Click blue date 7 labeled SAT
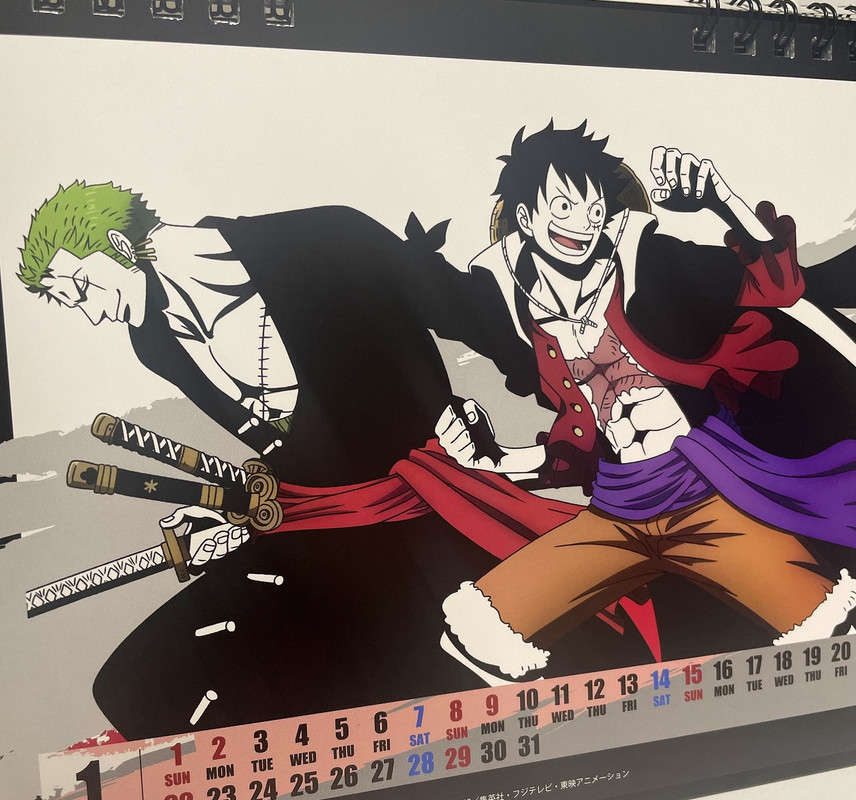Screen dimensions: 856x800 pos(418,717)
